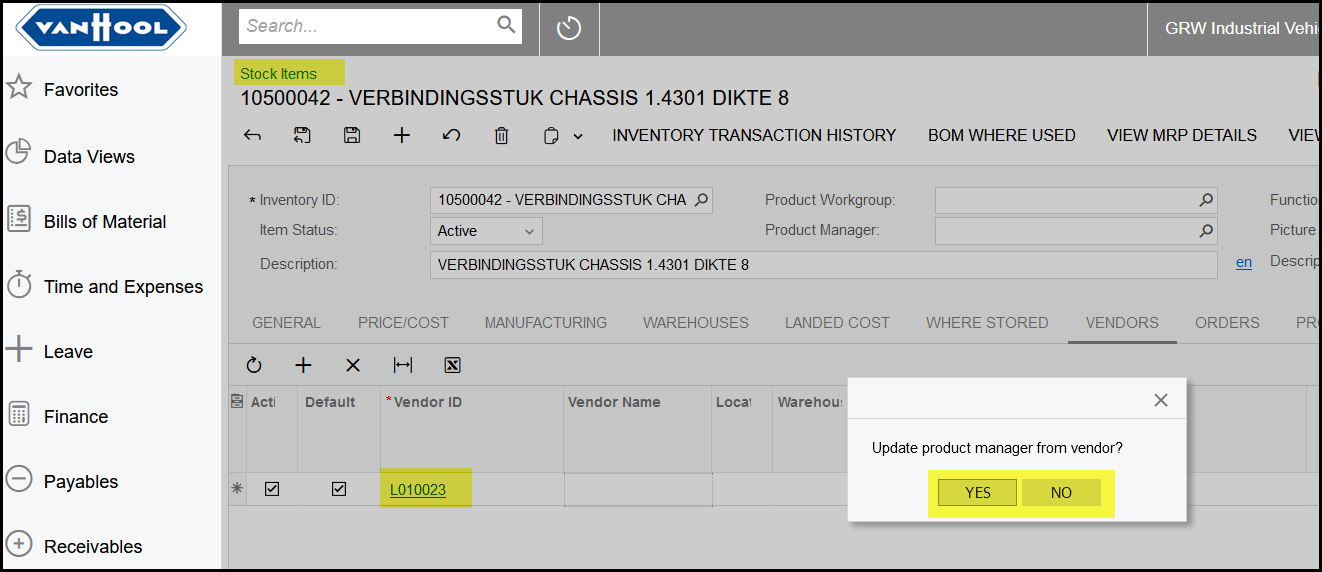
Task: Open vendor link L010023
Action: coord(418,490)
